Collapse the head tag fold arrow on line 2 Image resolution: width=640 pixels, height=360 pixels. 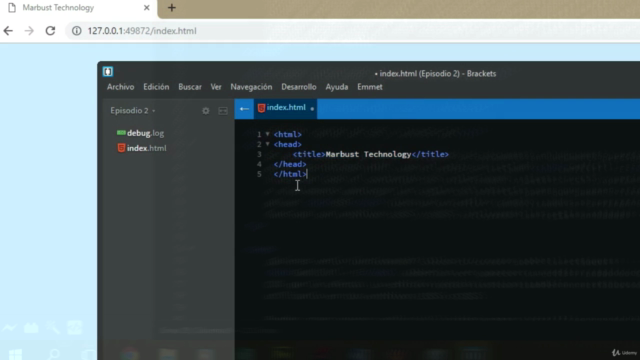click(x=267, y=144)
